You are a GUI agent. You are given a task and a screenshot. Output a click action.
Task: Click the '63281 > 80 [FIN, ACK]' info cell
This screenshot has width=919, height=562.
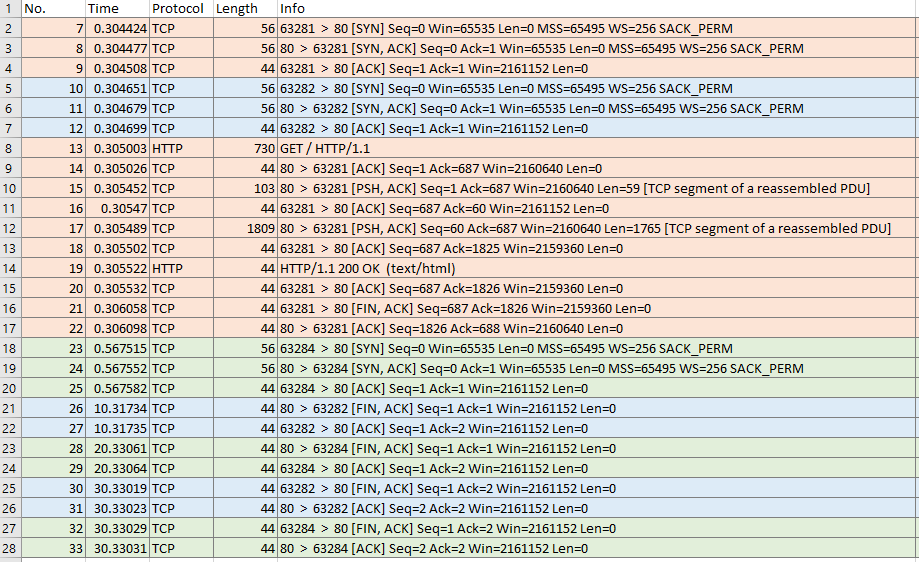pyautogui.click(x=598, y=308)
